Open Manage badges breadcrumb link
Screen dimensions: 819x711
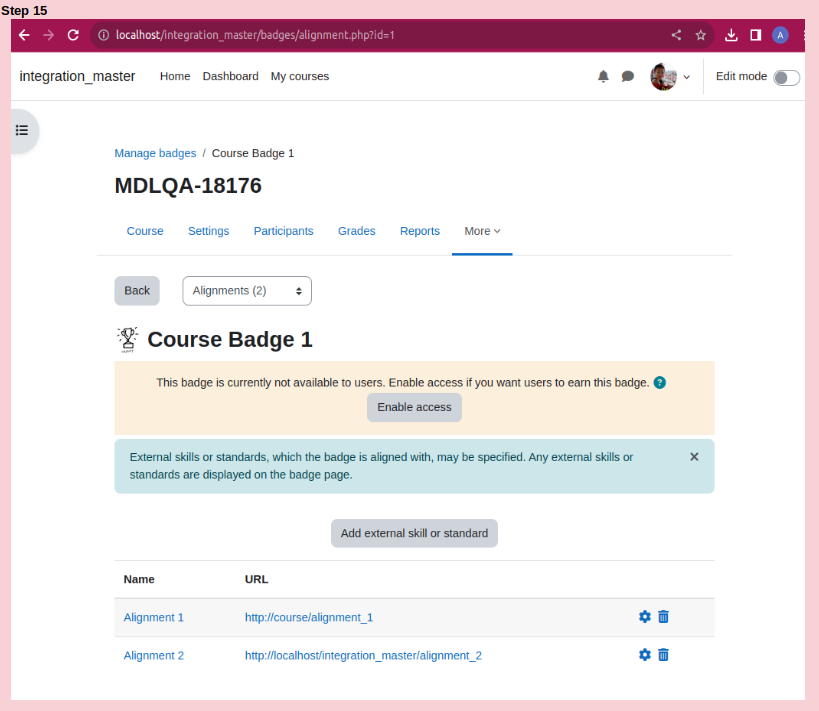(155, 153)
